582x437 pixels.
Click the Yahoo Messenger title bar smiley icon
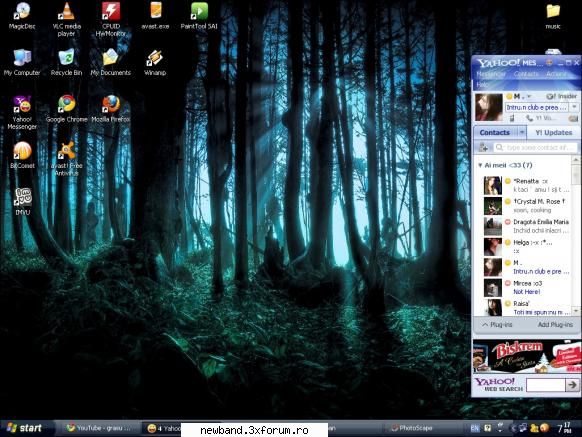click(x=549, y=63)
